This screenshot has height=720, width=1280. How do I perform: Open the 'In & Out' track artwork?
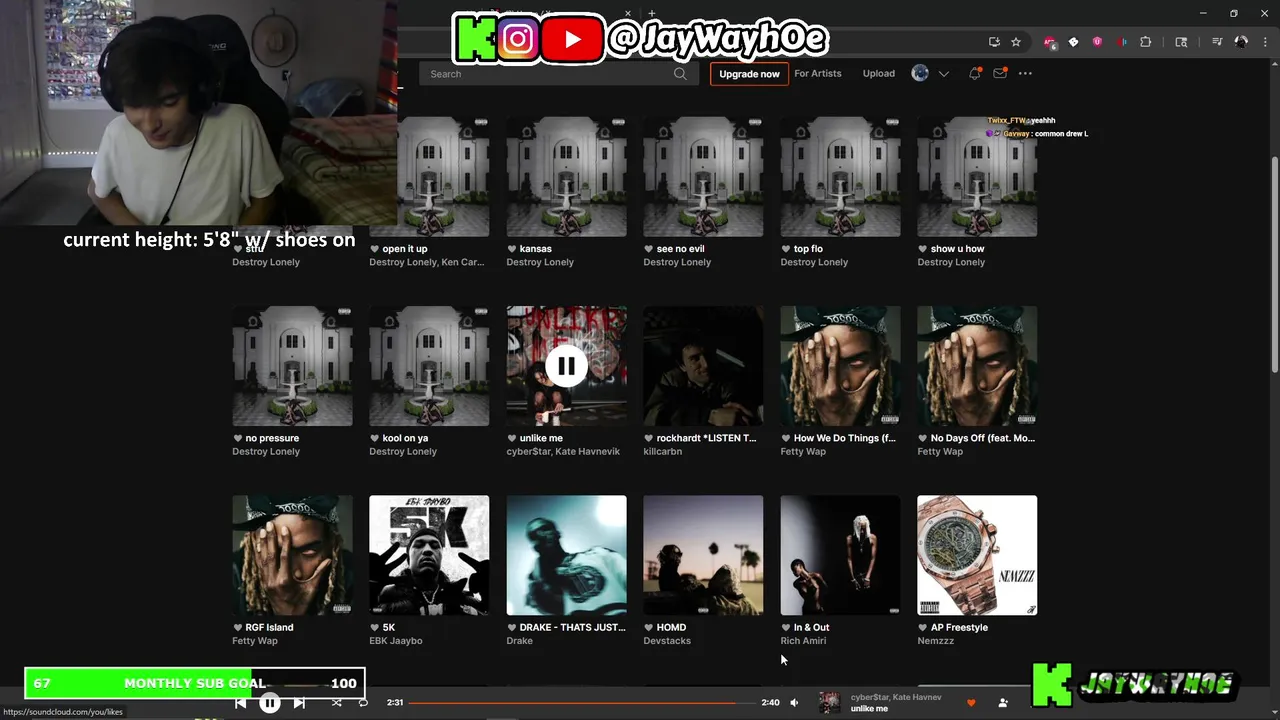(x=840, y=555)
